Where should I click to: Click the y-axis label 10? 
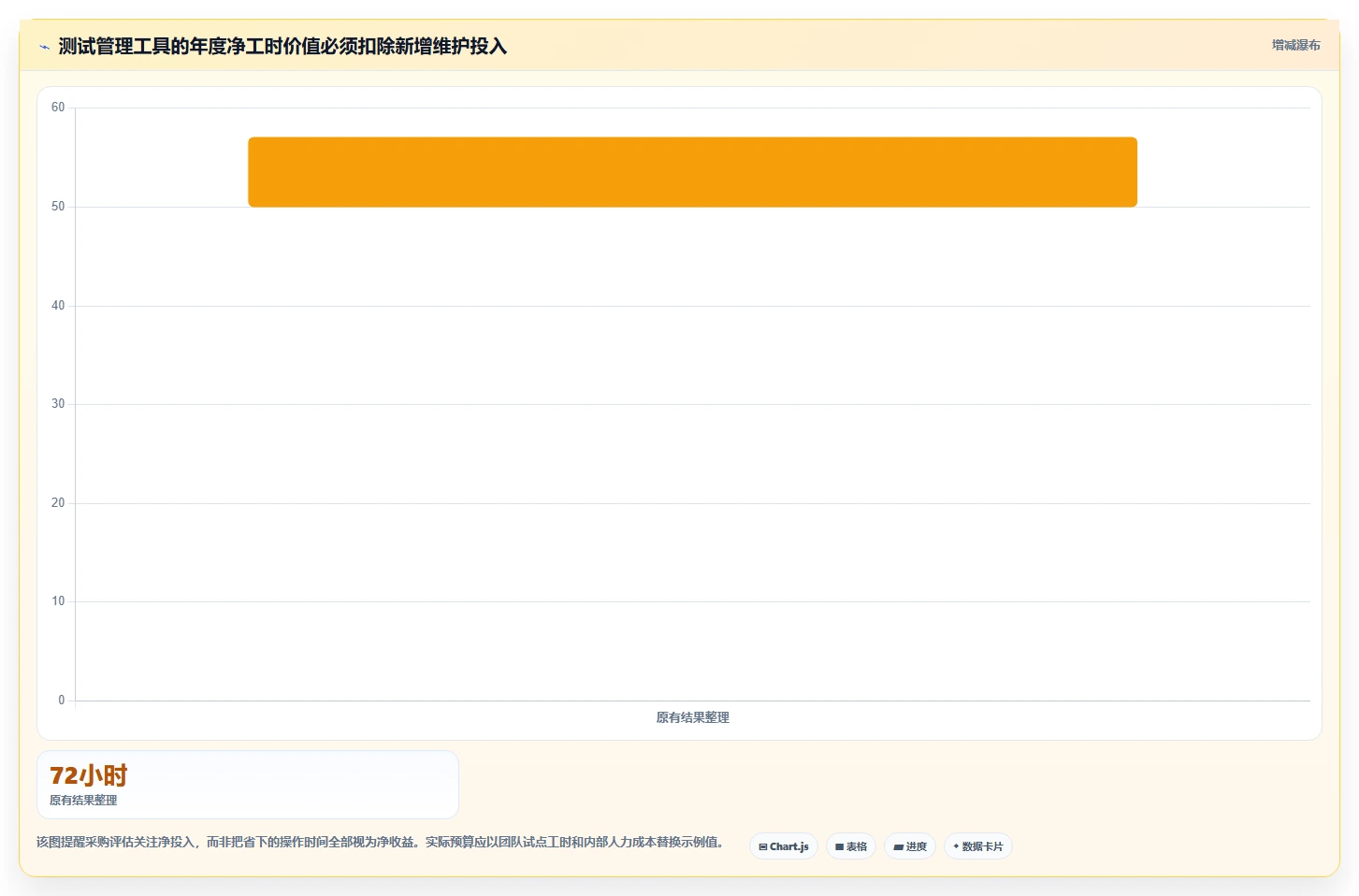58,601
